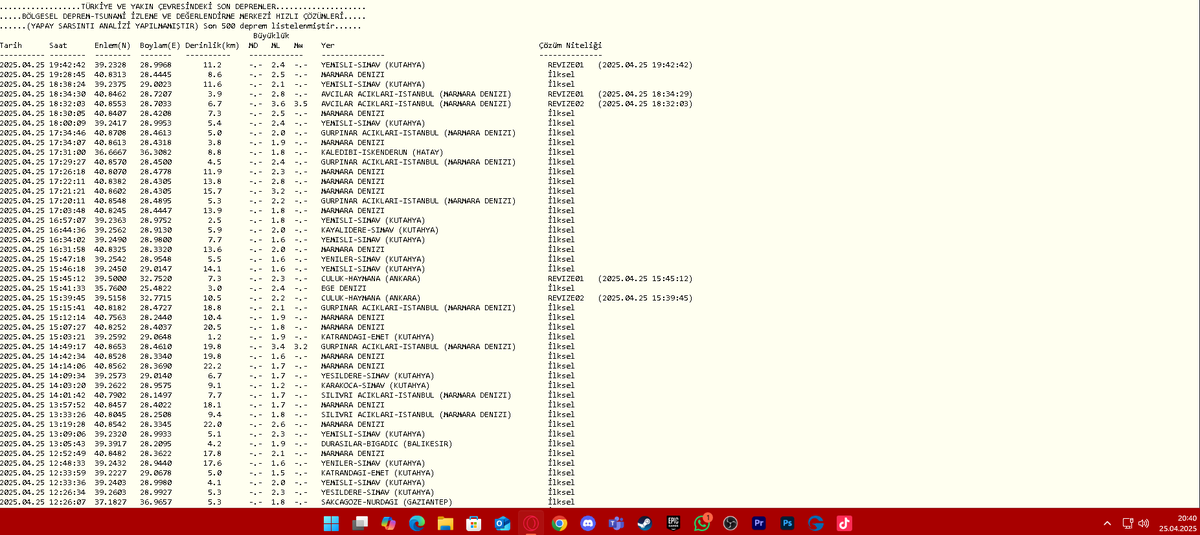Launch Steam from the taskbar
The width and height of the screenshot is (1200, 535).
point(645,523)
